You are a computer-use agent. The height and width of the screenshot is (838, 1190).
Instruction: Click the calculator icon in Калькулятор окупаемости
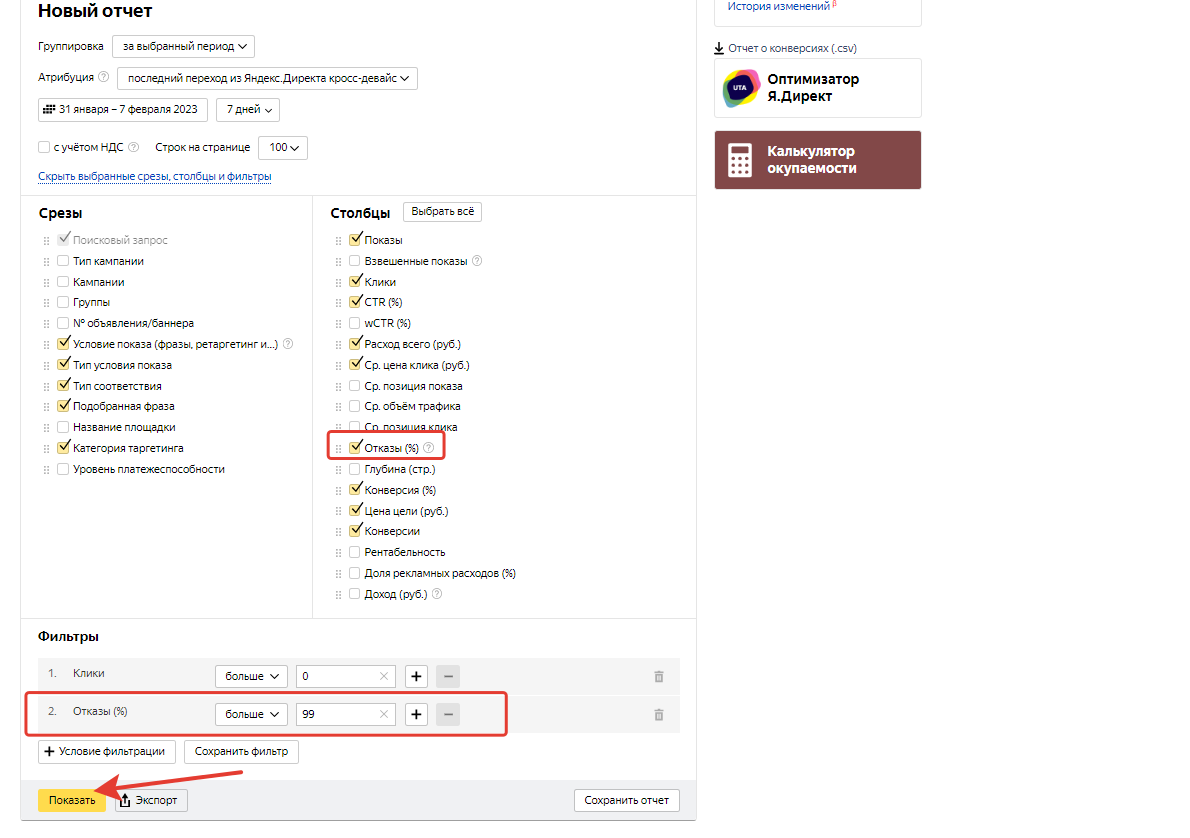740,160
